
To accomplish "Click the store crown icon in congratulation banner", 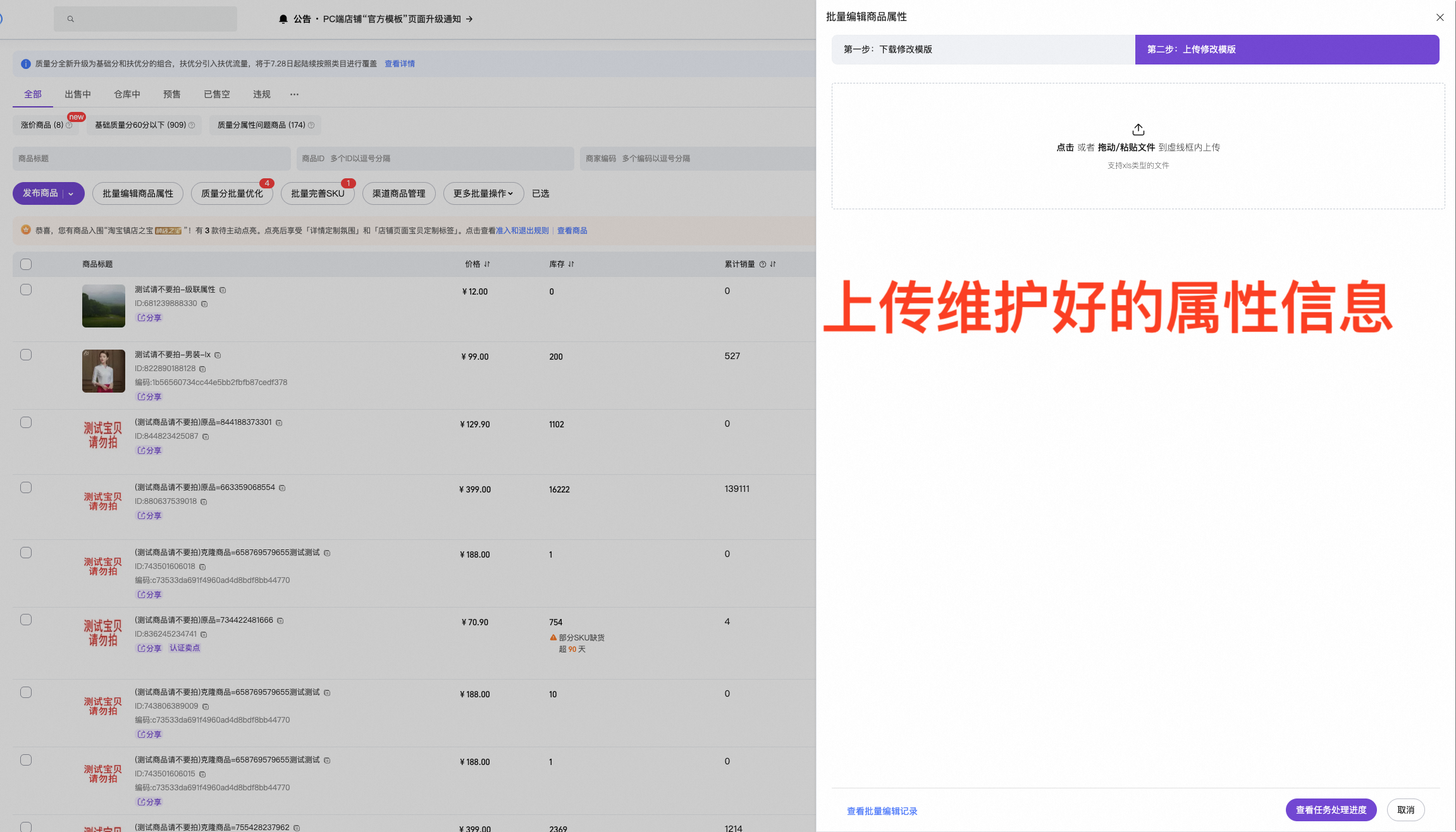I will pyautogui.click(x=26, y=230).
